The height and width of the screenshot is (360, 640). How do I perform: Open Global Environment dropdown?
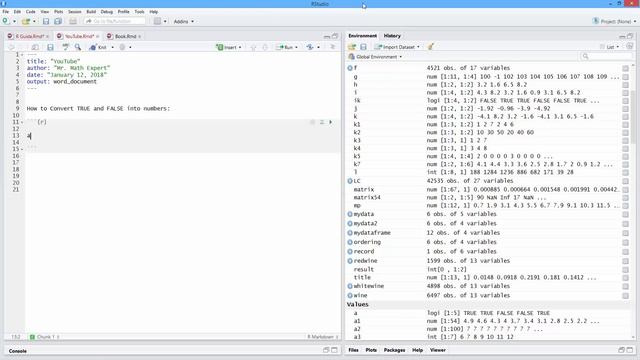(x=375, y=57)
